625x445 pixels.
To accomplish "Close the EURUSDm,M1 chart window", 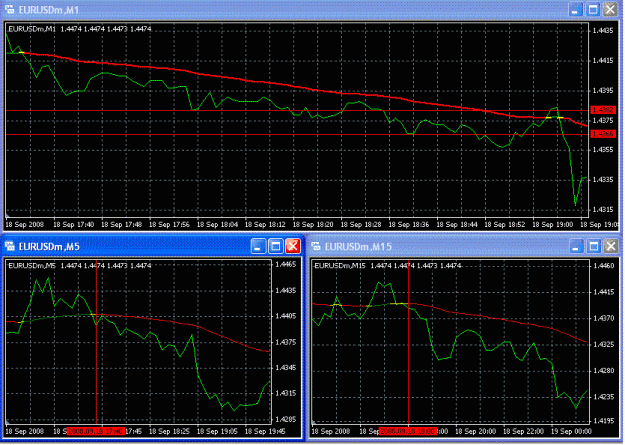I will click(610, 10).
